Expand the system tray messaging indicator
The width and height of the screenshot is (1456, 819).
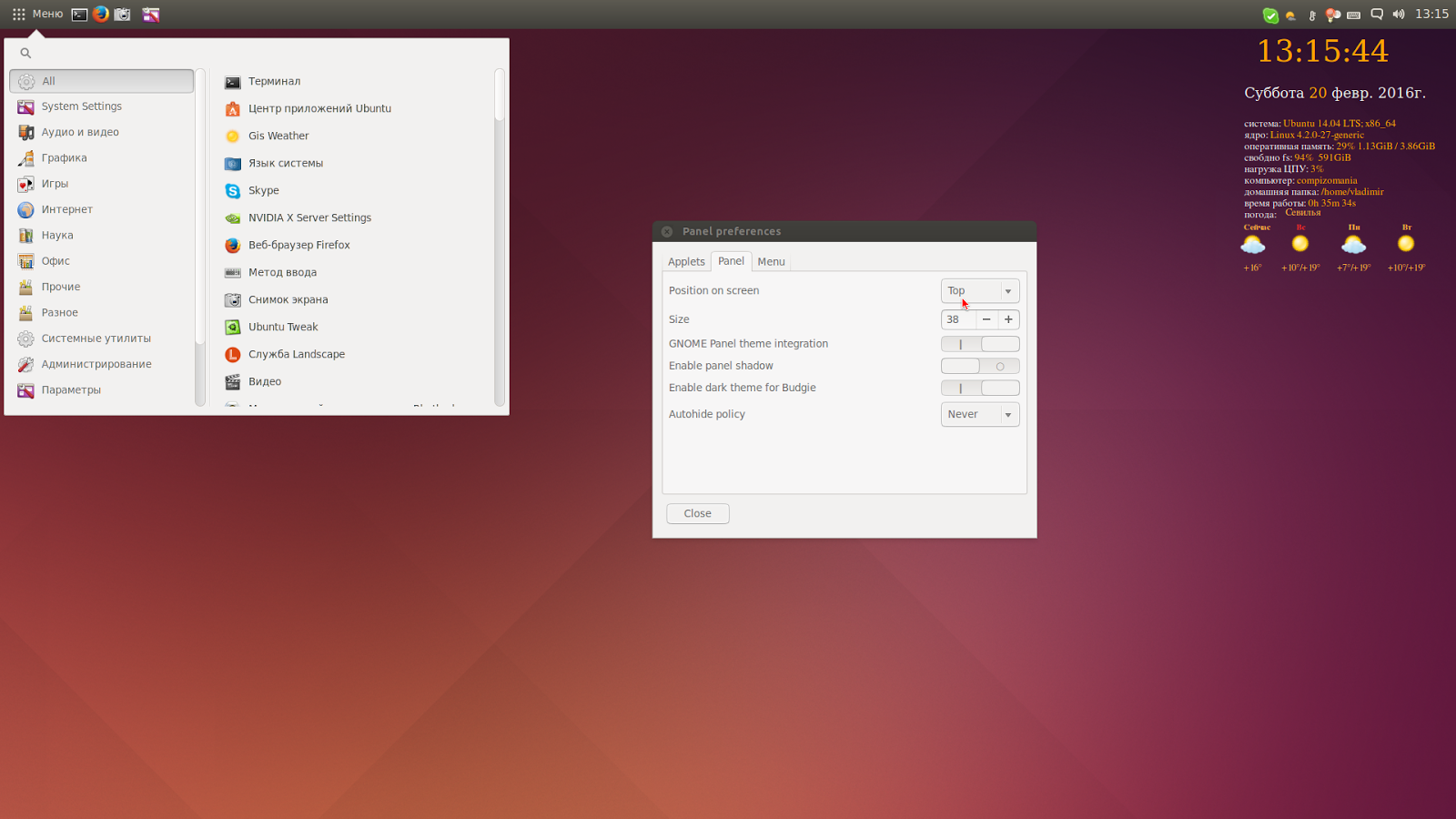coord(1378,15)
